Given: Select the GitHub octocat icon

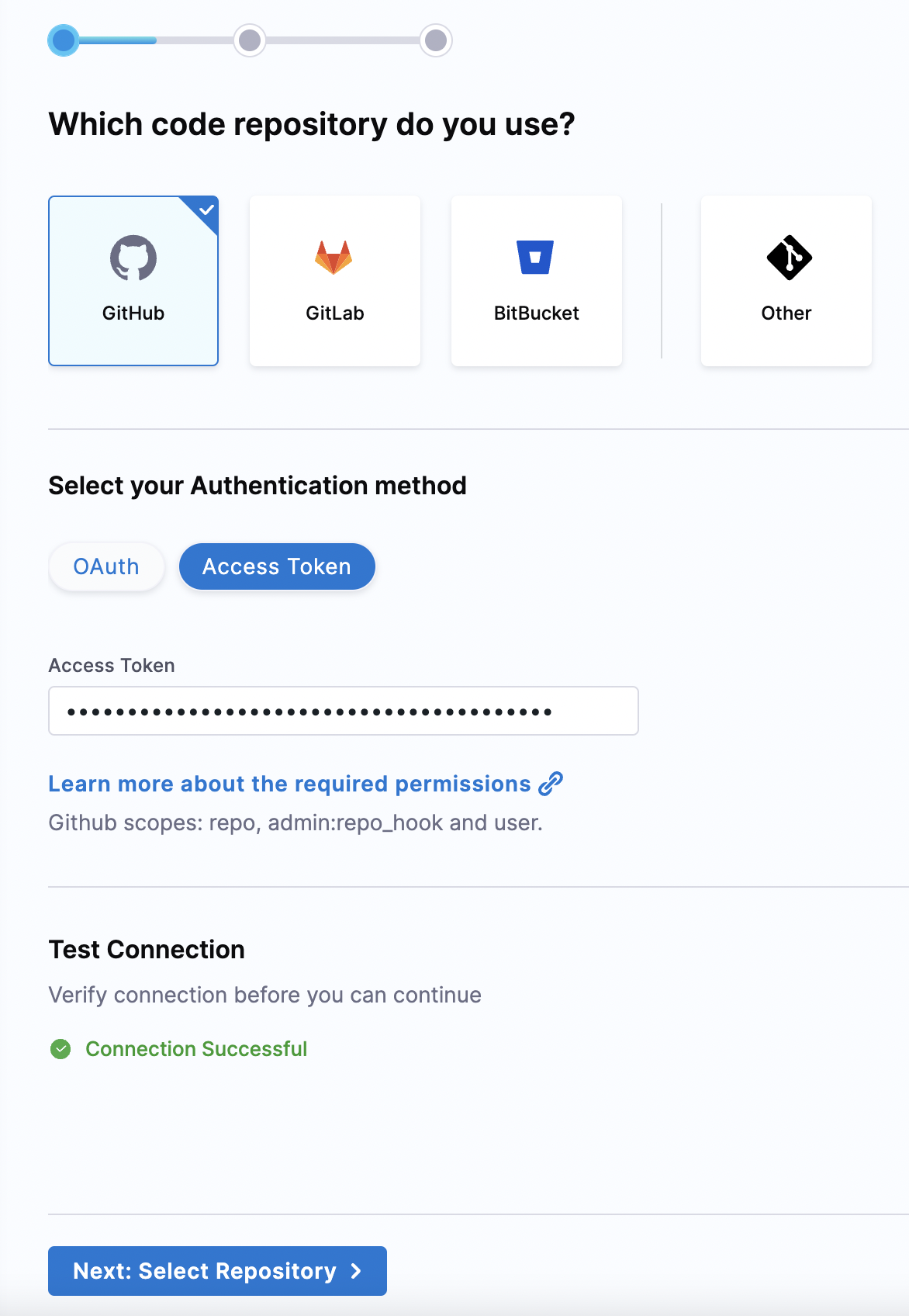Looking at the screenshot, I should (x=133, y=258).
